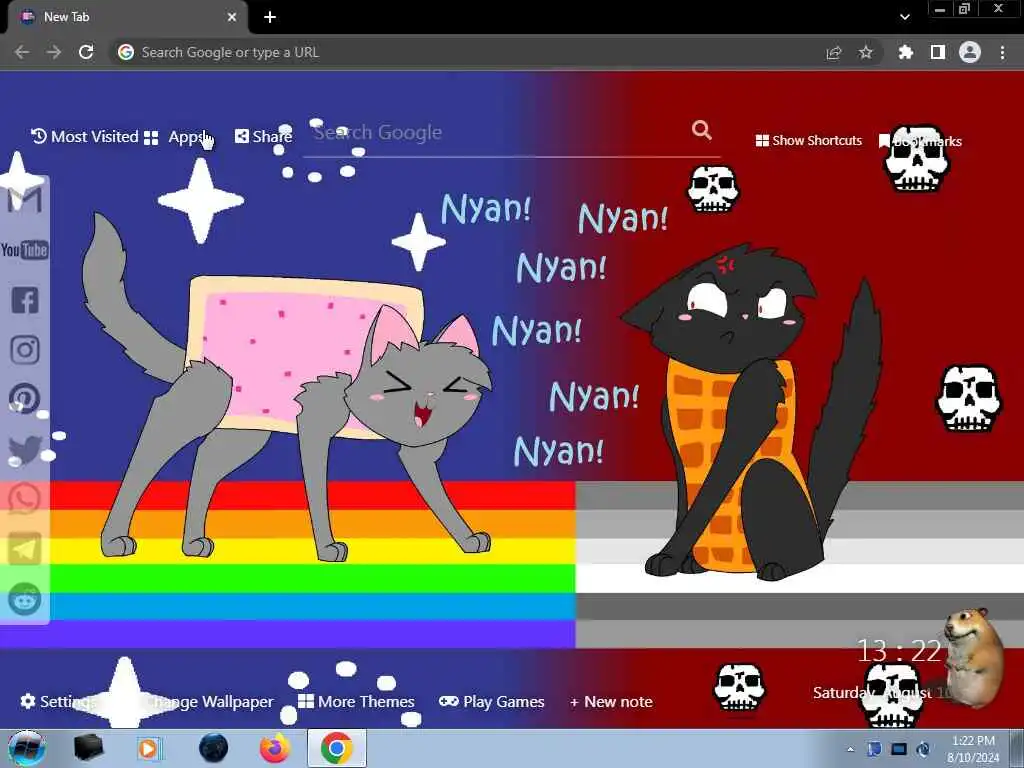
Task: Select the New Tab browser tab
Action: [128, 17]
